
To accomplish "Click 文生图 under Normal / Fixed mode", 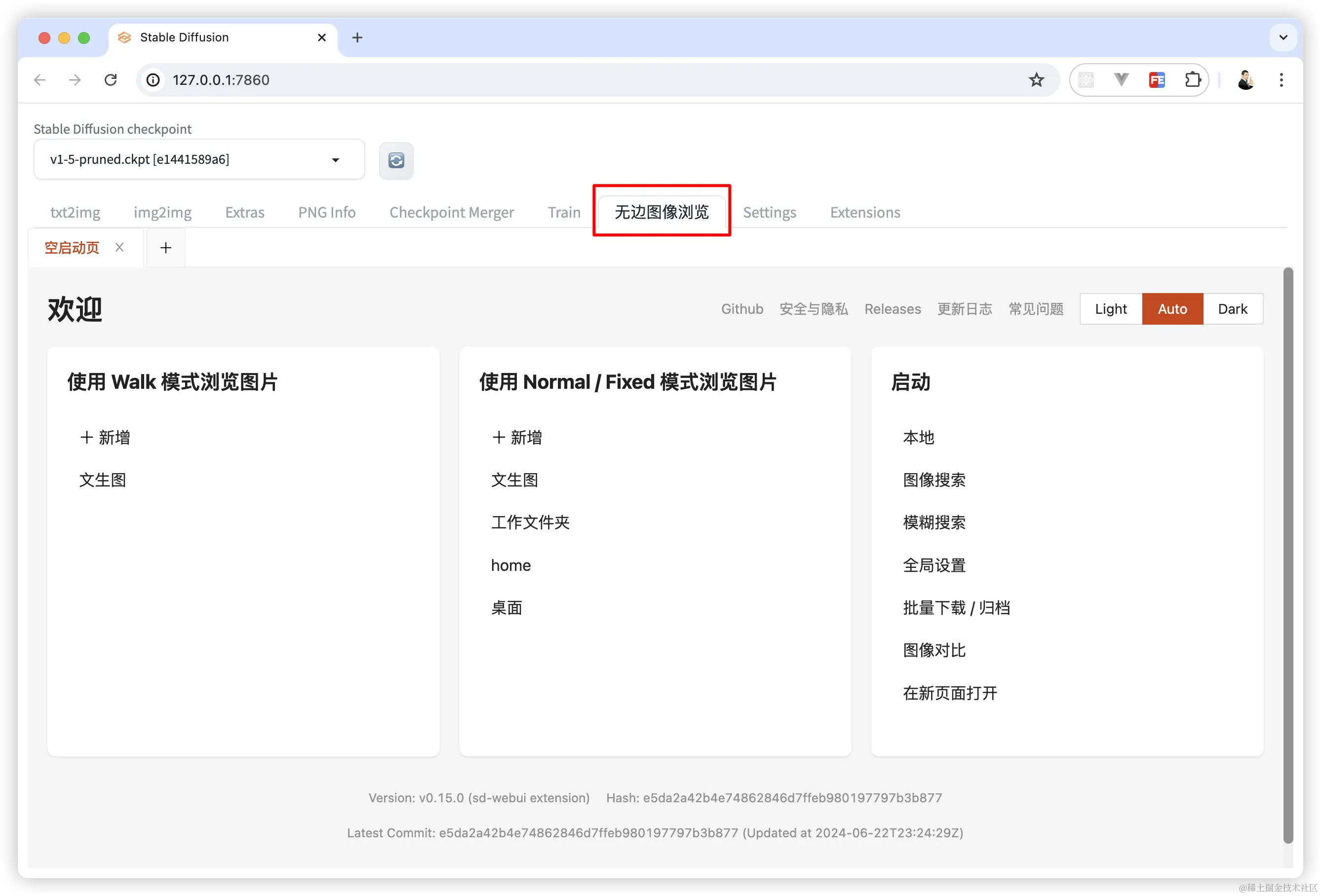I will pyautogui.click(x=514, y=480).
